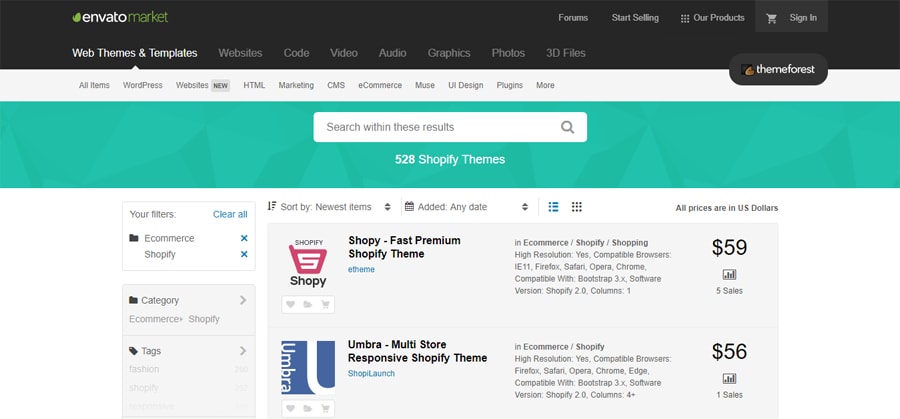Open author etheme profile

[361, 269]
